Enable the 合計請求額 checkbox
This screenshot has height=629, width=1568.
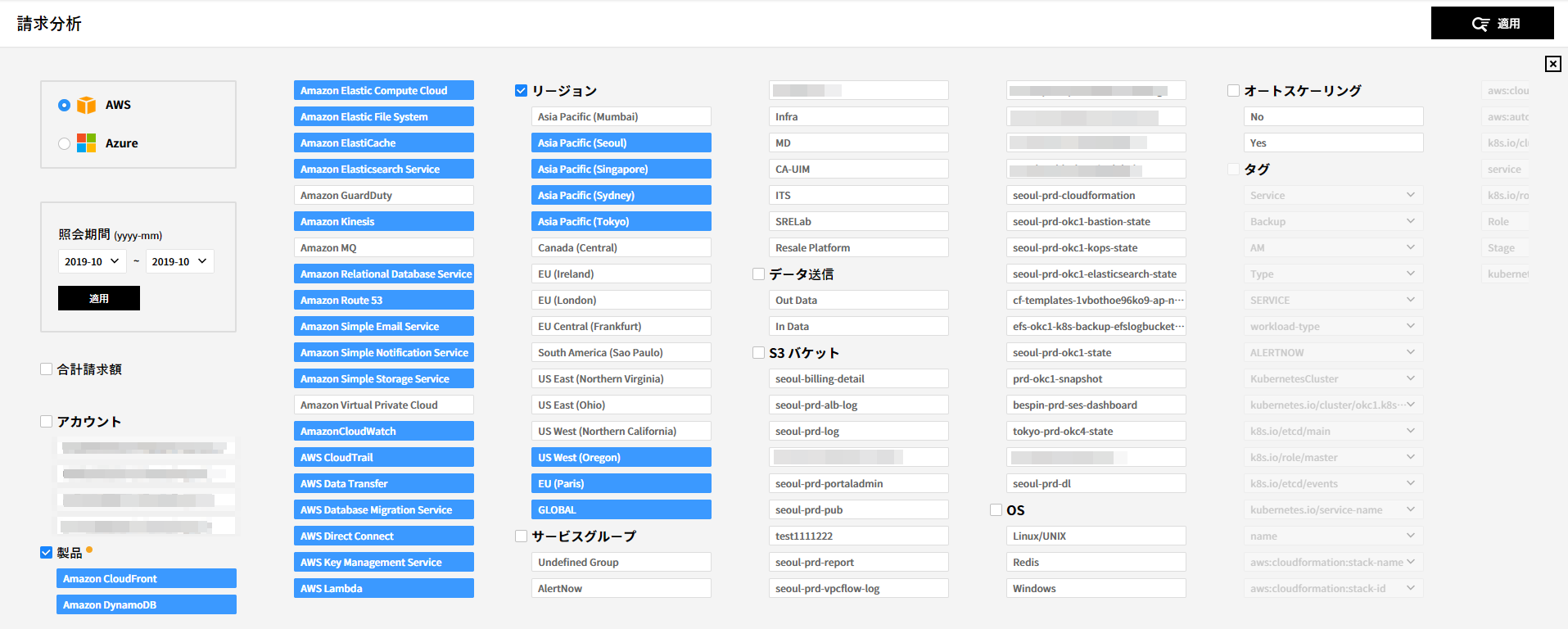click(47, 369)
